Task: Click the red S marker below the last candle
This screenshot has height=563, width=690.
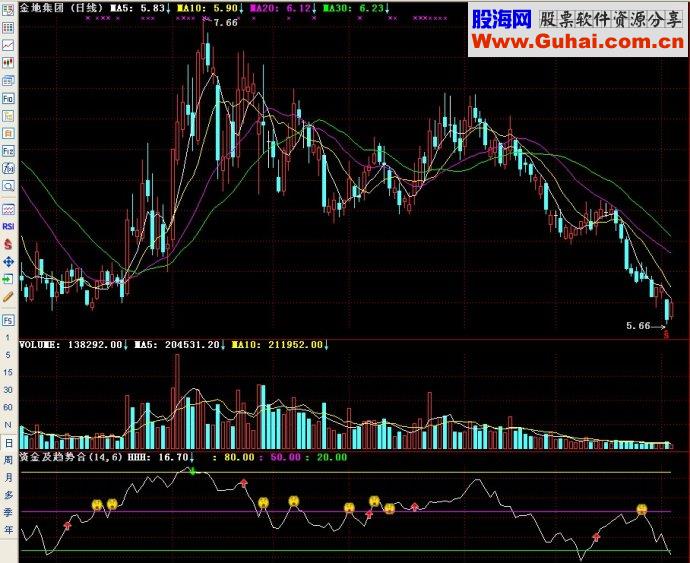Action: coord(666,335)
